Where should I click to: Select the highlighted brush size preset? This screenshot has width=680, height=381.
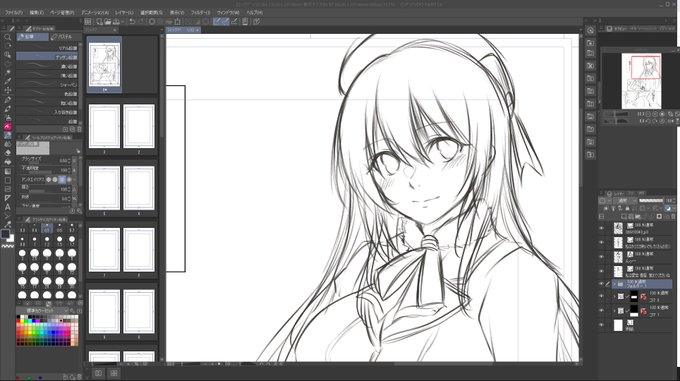pos(47,228)
